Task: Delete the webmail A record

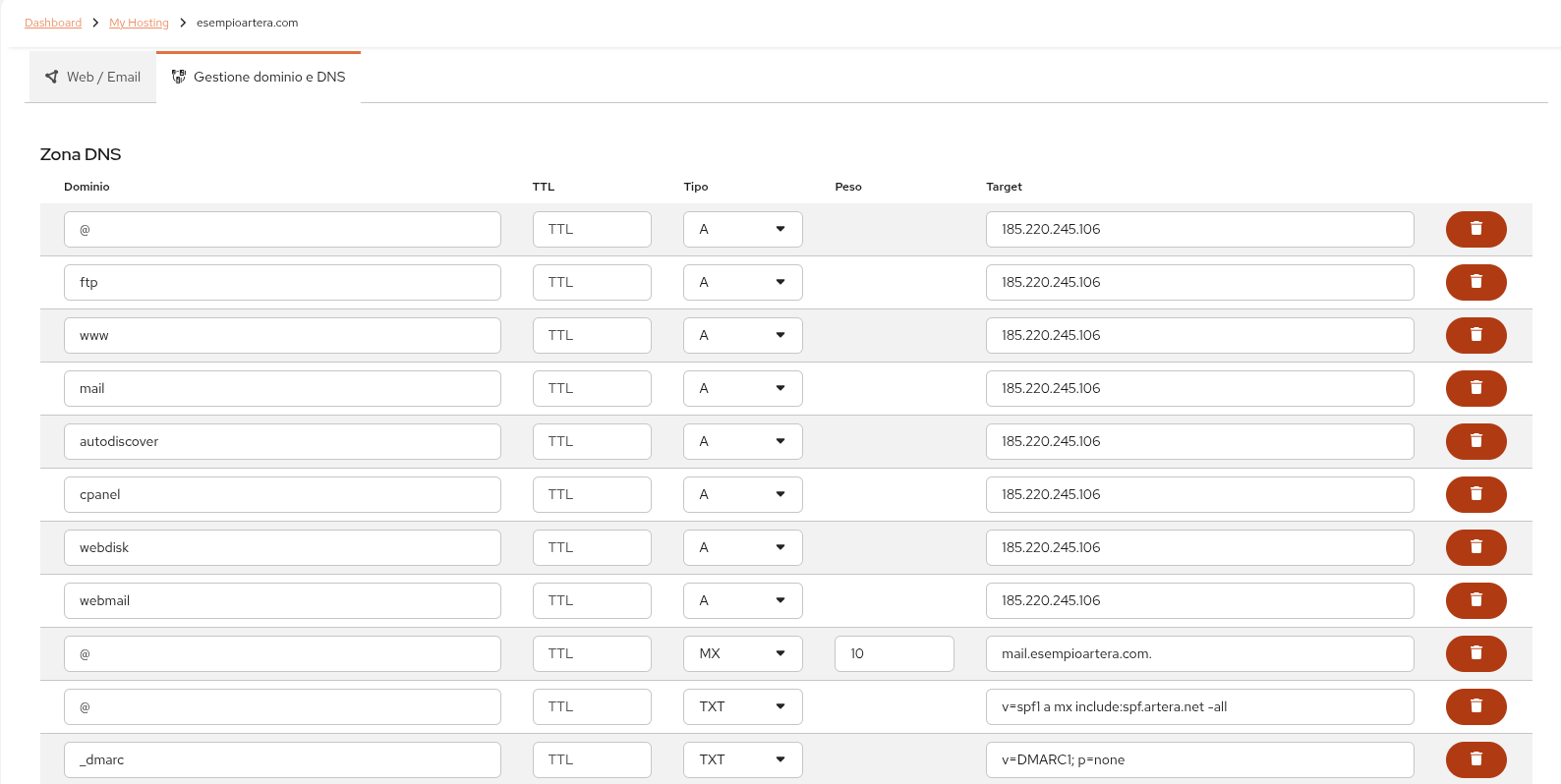Action: pos(1475,600)
